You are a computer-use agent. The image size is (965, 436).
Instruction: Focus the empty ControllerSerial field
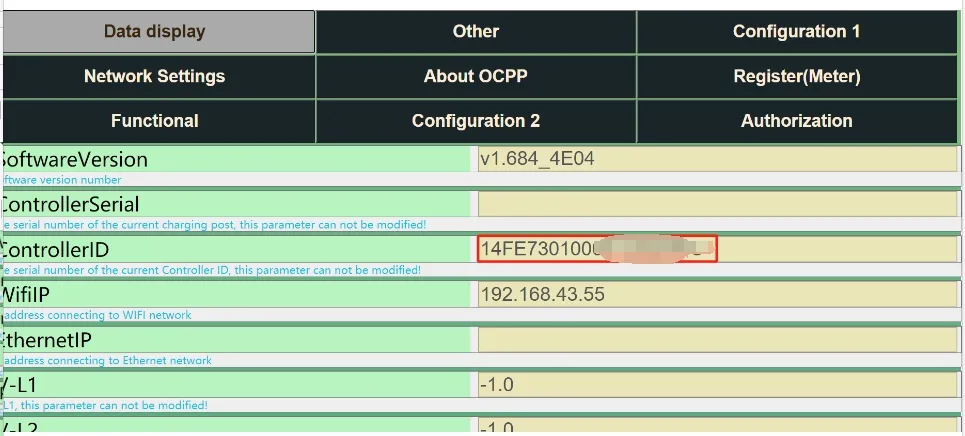click(x=716, y=204)
